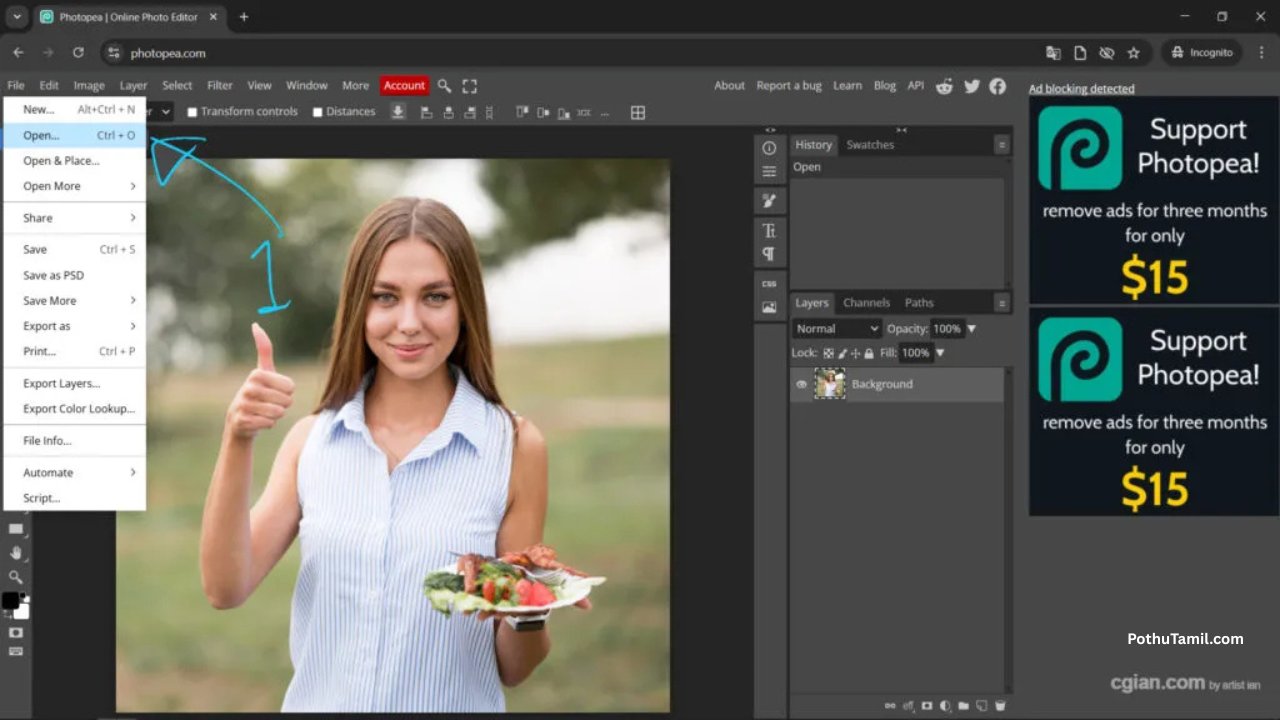Toggle lock all padlock icon

click(868, 353)
